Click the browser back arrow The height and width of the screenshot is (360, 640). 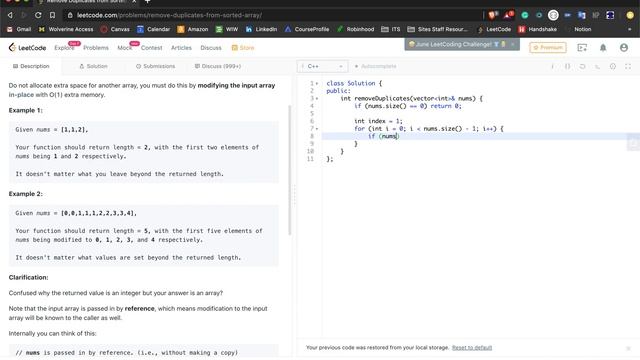pyautogui.click(x=10, y=15)
